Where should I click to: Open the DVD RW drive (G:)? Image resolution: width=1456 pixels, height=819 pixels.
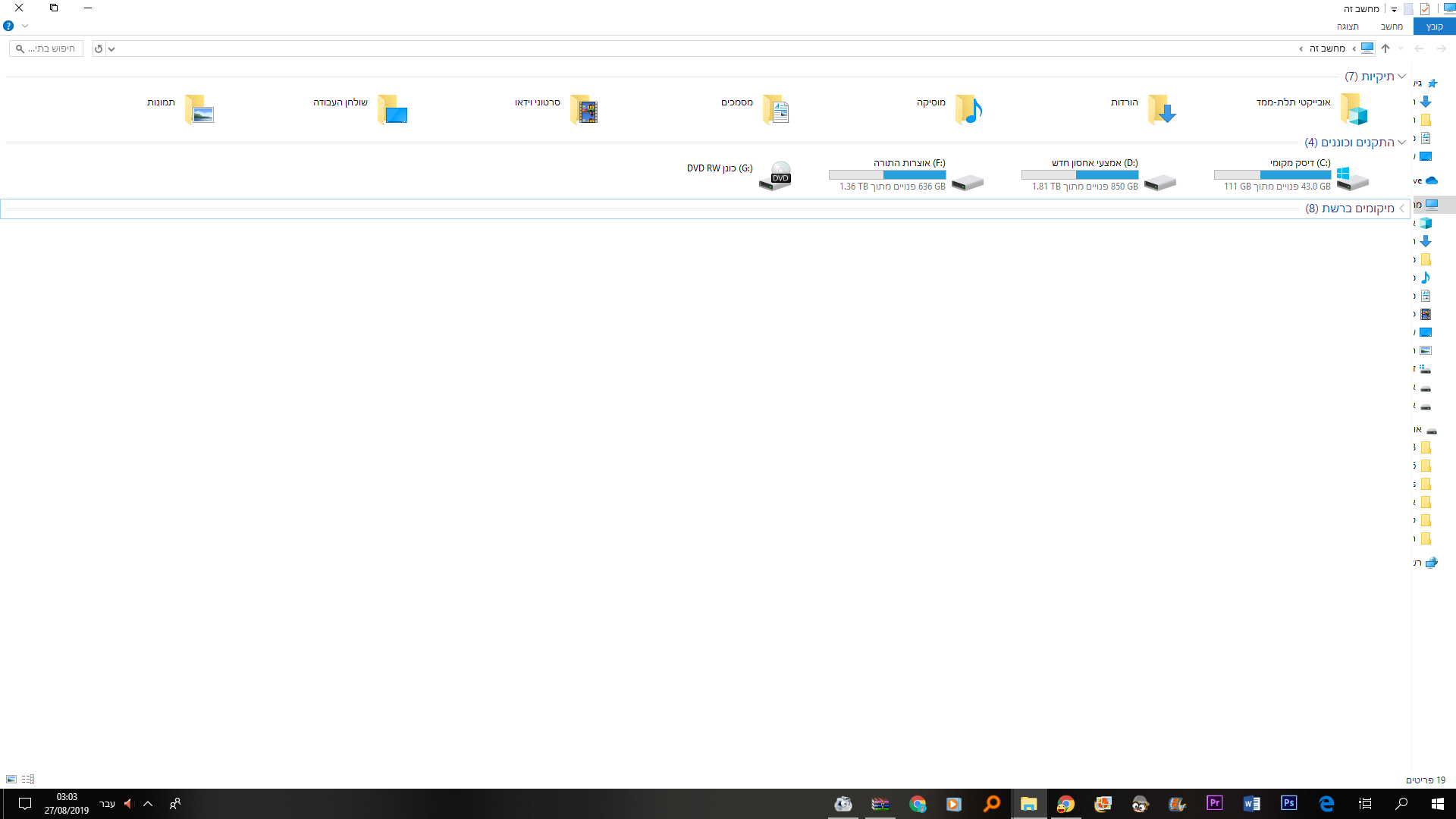click(x=775, y=176)
